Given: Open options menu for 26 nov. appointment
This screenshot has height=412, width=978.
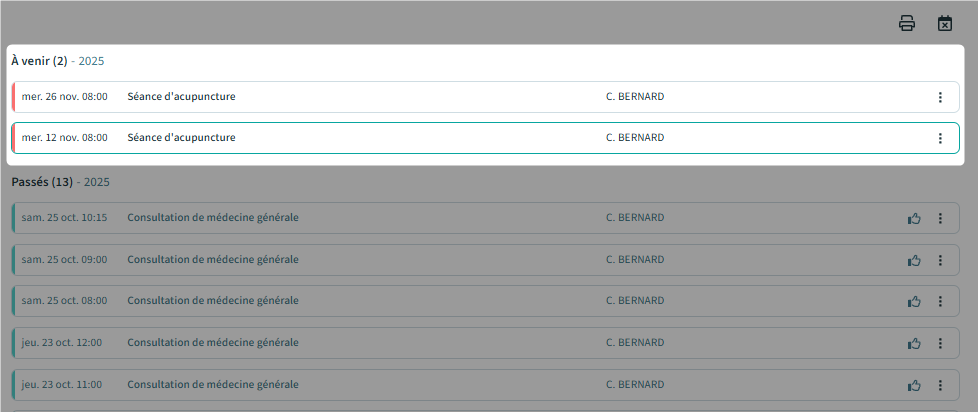Looking at the screenshot, I should (x=940, y=97).
